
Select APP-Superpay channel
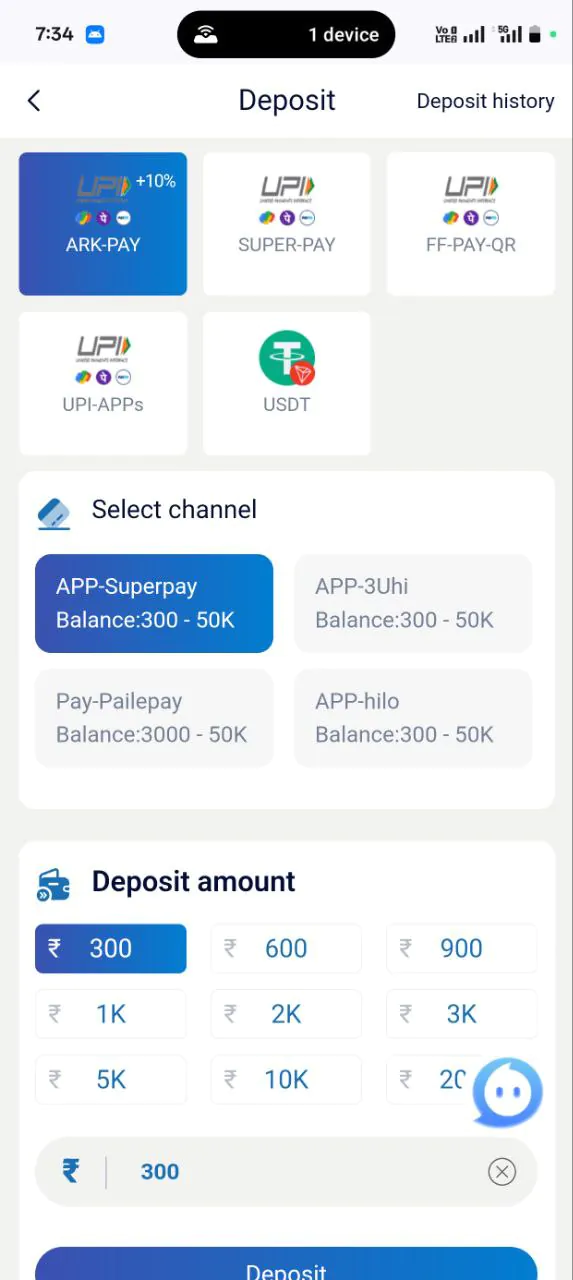[x=154, y=604]
